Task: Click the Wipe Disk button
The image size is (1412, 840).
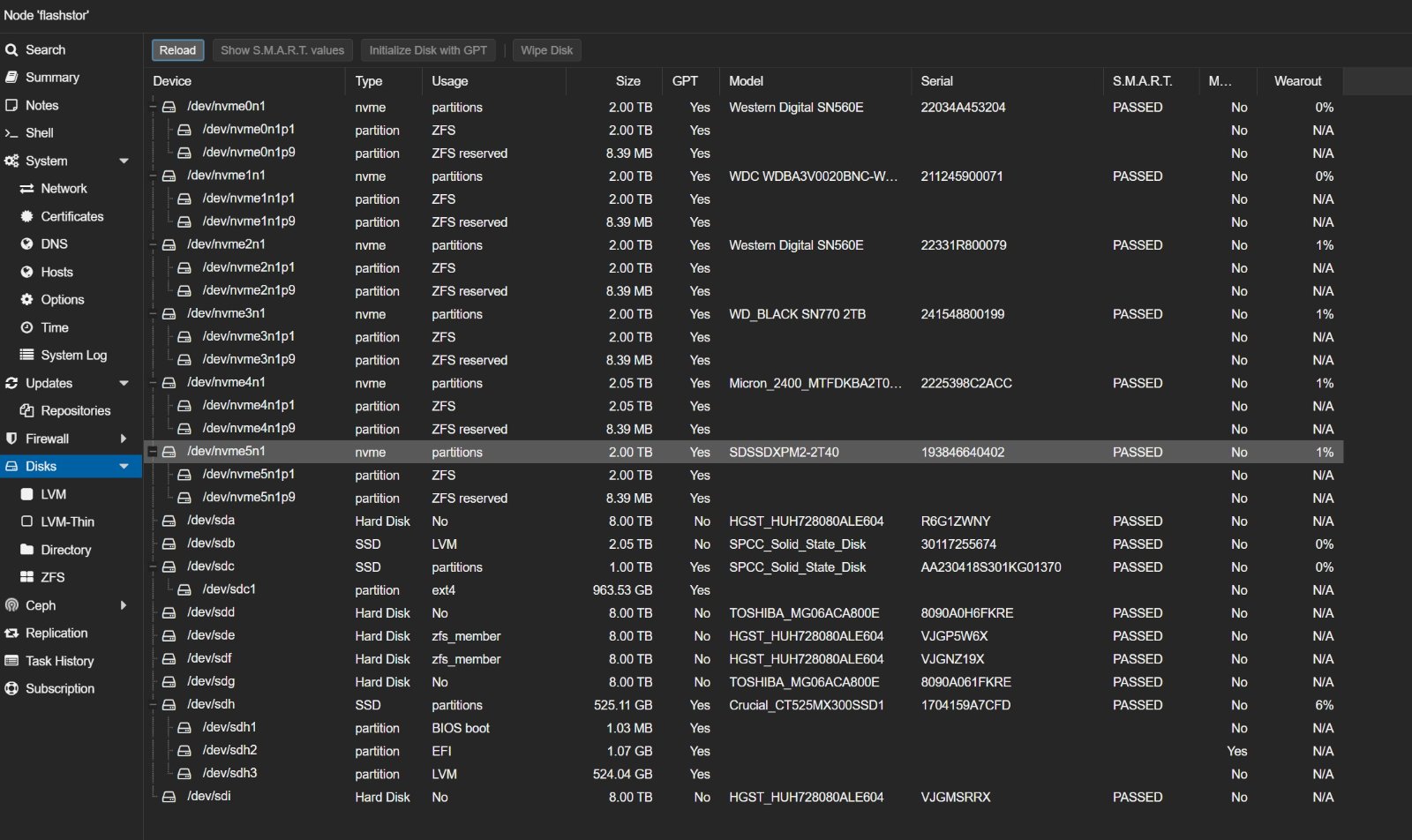Action: pos(546,50)
